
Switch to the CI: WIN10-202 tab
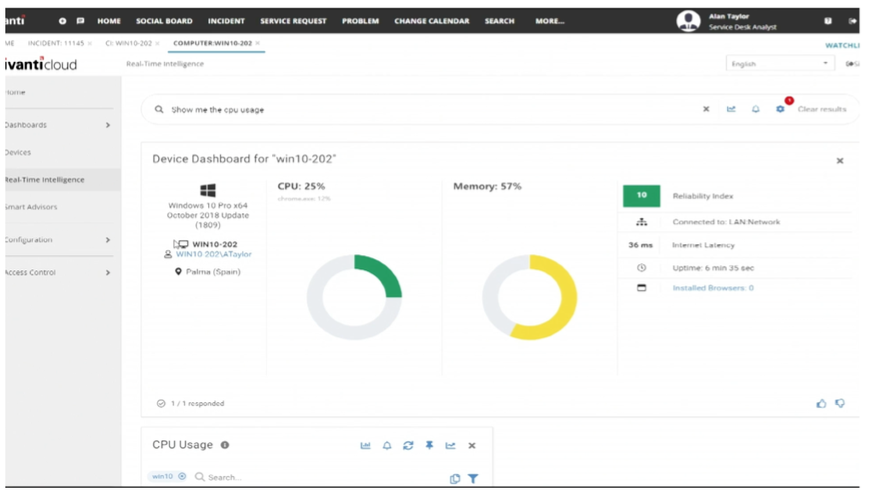click(x=129, y=43)
